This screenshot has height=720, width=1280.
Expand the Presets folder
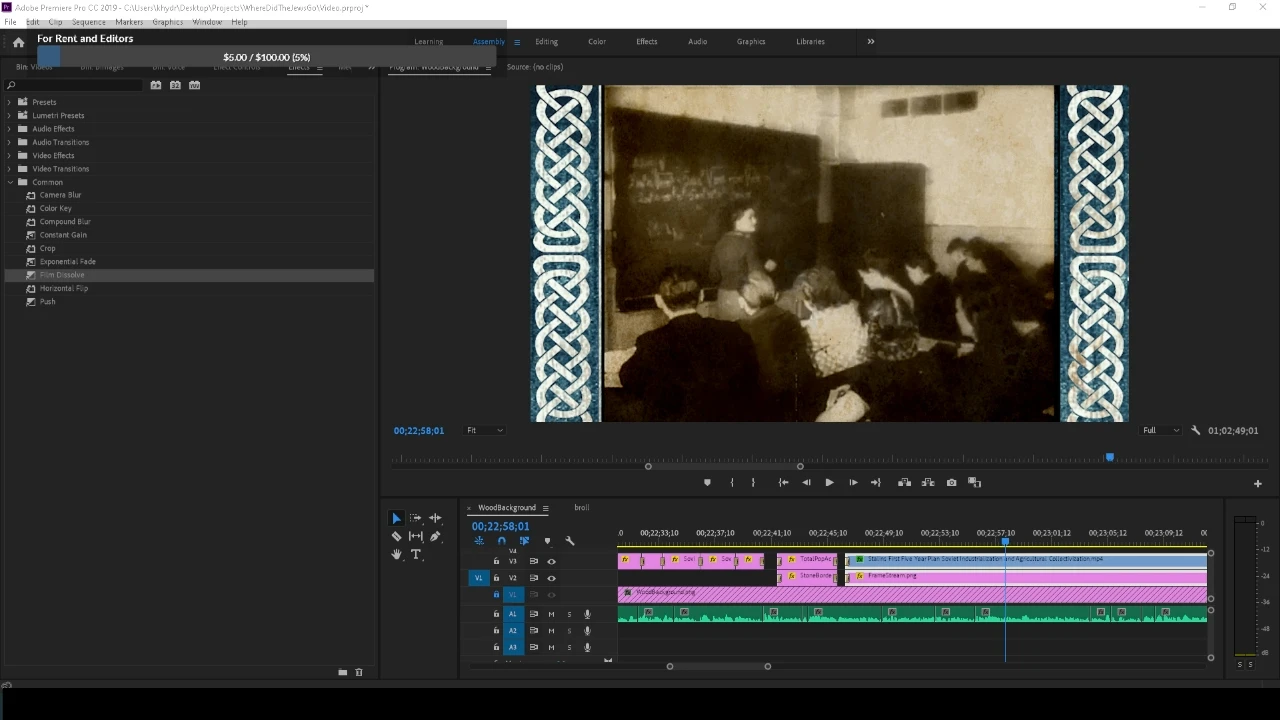coord(10,102)
